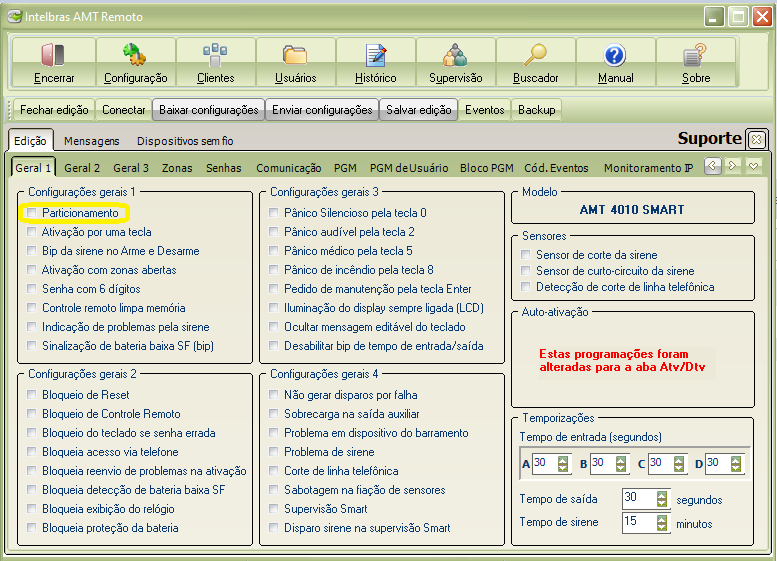Click the Encerrar door icon
Screen dimensions: 777x561
pyautogui.click(x=53, y=55)
